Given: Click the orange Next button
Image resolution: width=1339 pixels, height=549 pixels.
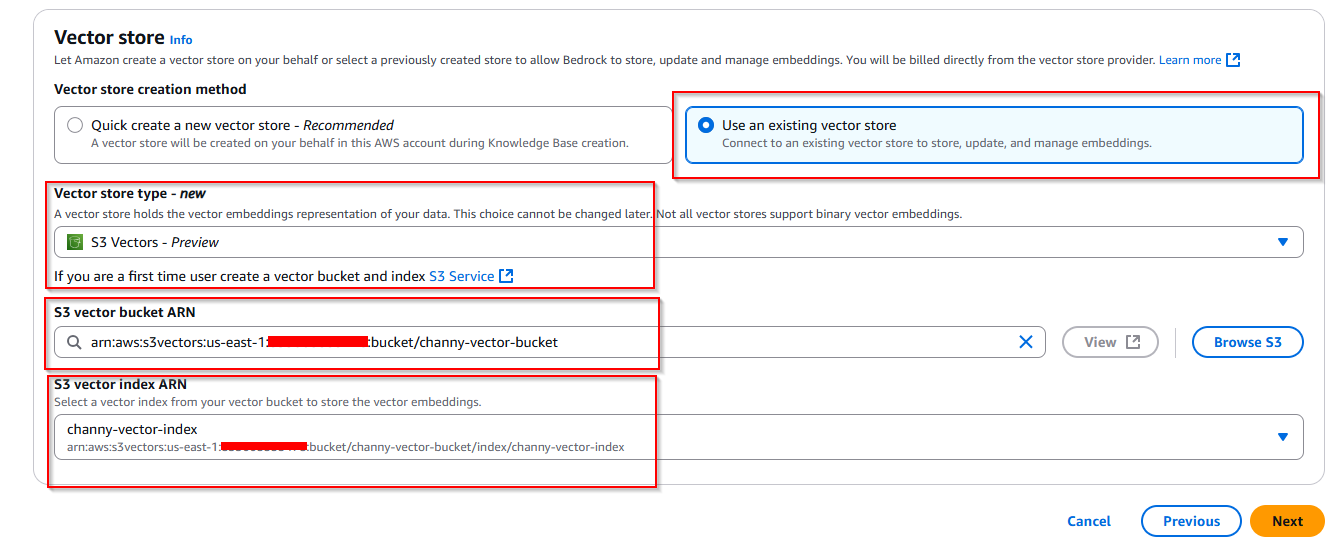Looking at the screenshot, I should coord(1287,521).
